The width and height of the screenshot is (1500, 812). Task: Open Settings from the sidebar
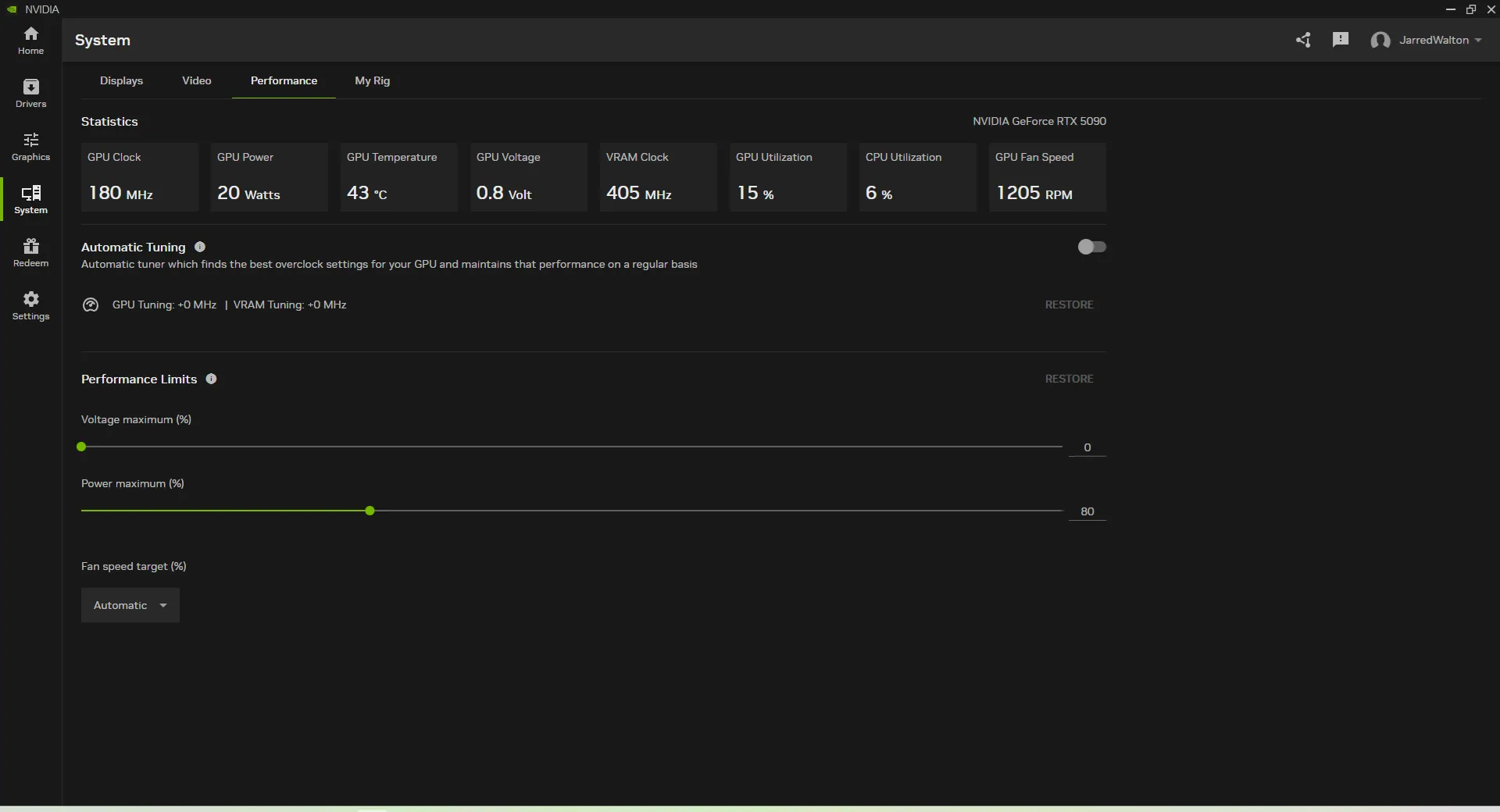tap(31, 306)
